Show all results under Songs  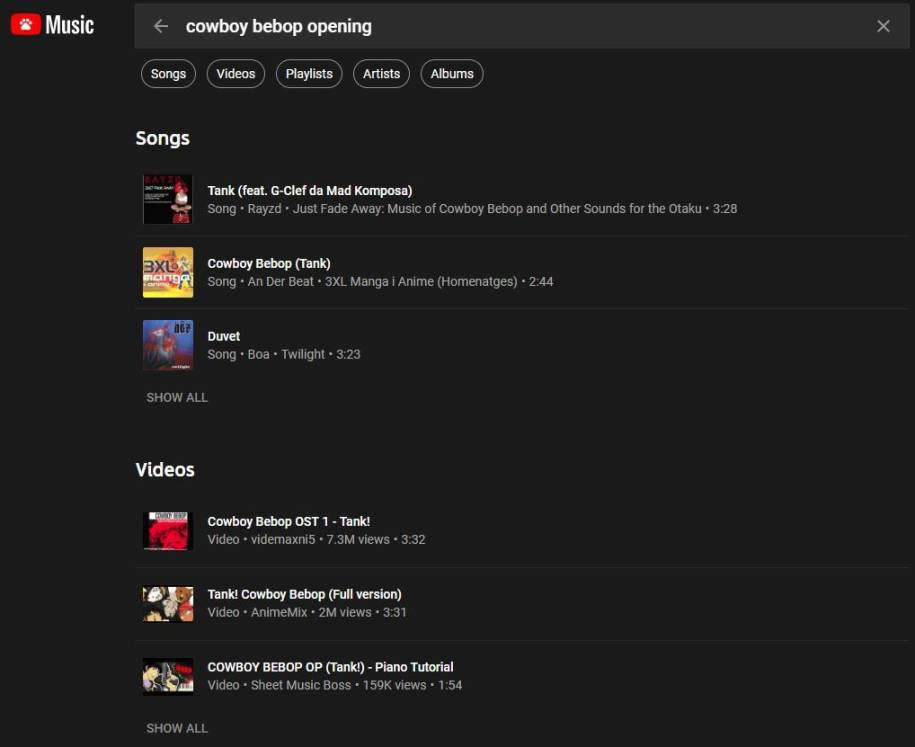pos(177,397)
